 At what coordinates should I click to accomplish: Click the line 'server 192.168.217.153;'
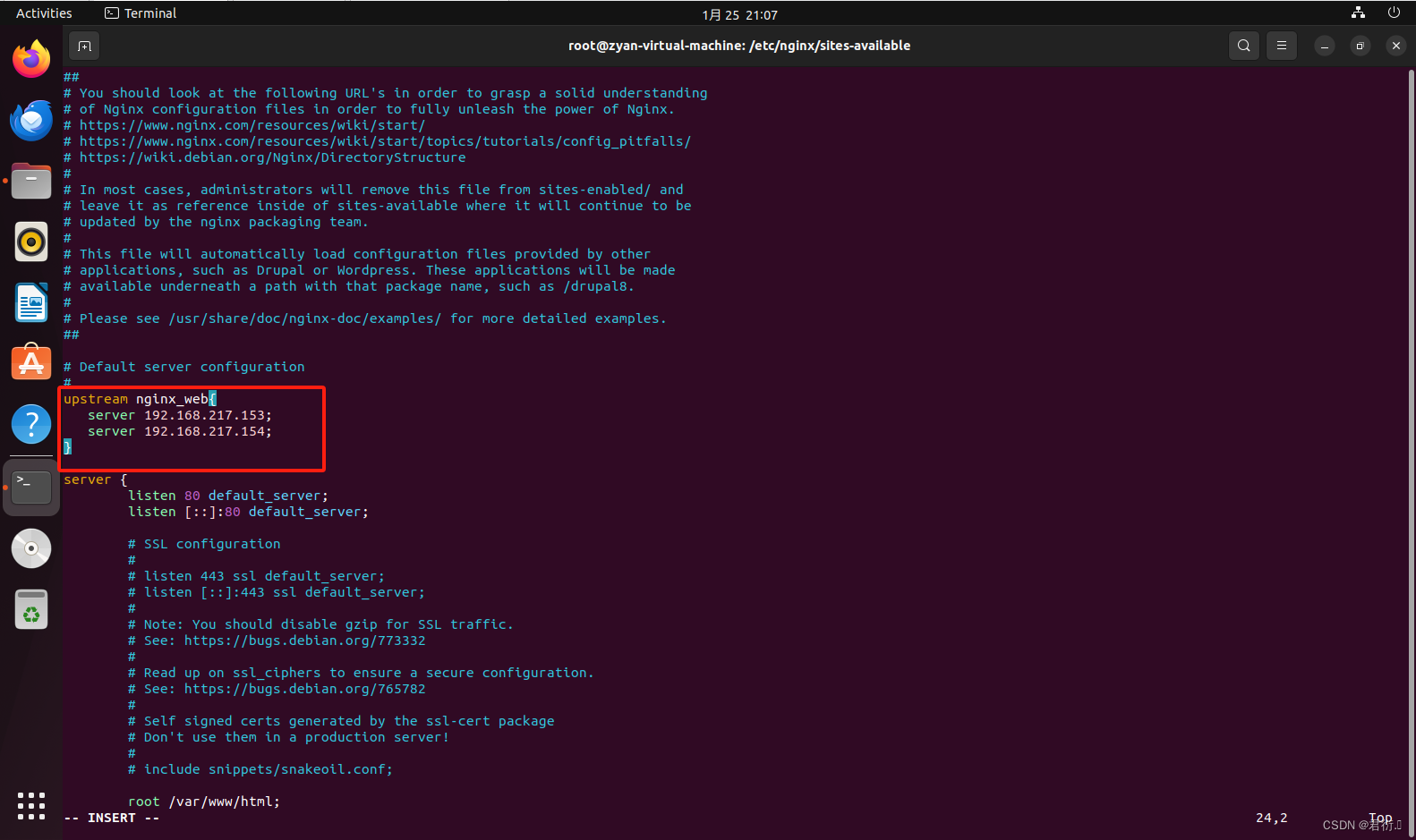179,415
